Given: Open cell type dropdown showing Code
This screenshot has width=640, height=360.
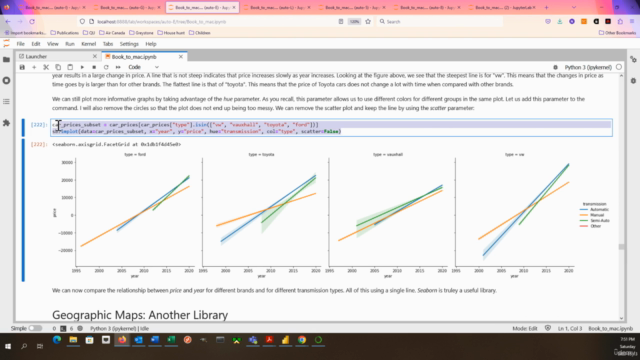Looking at the screenshot, I should click(143, 67).
